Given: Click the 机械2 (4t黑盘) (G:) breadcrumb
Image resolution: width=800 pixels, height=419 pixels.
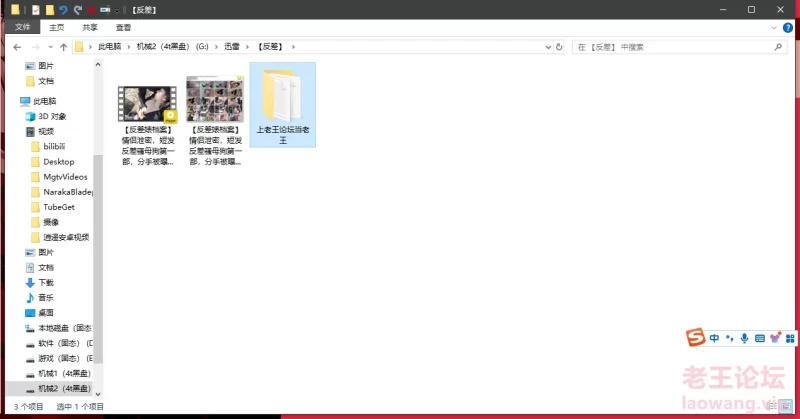Looking at the screenshot, I should 172,46.
